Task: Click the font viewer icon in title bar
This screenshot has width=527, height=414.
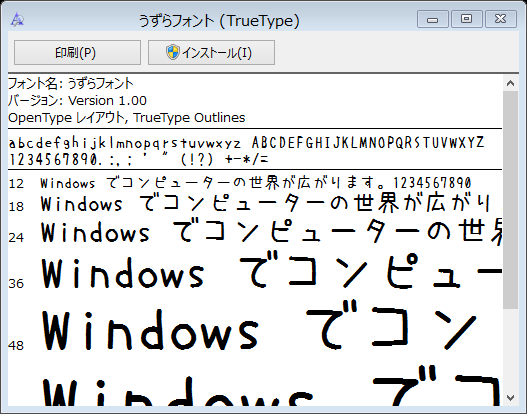Action: click(x=17, y=19)
